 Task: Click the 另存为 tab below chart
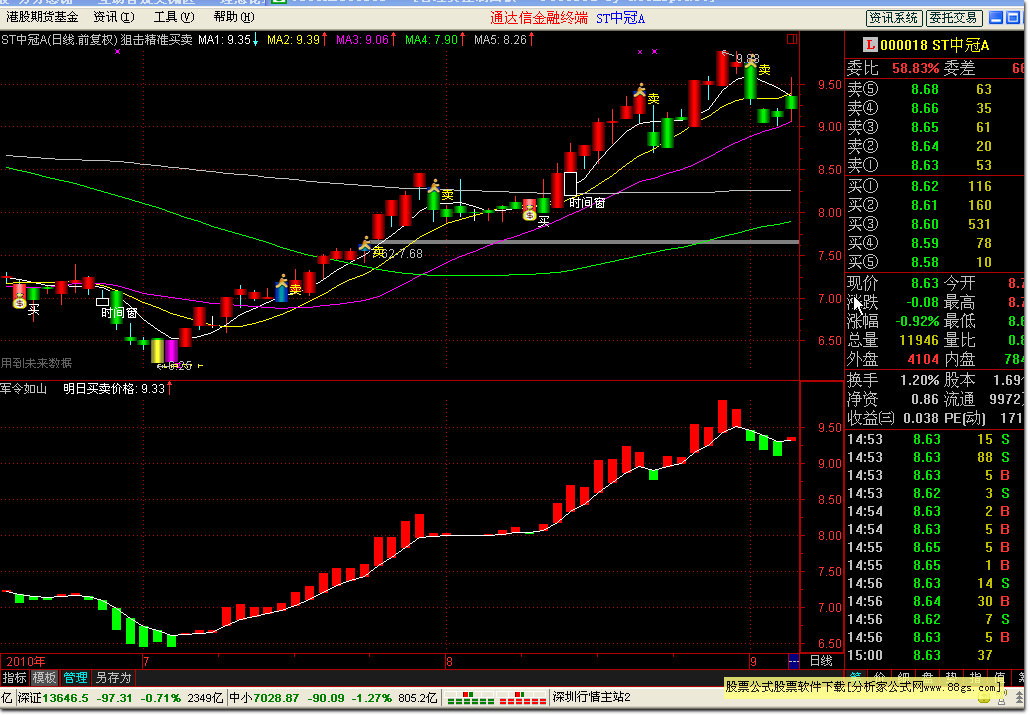coord(113,678)
